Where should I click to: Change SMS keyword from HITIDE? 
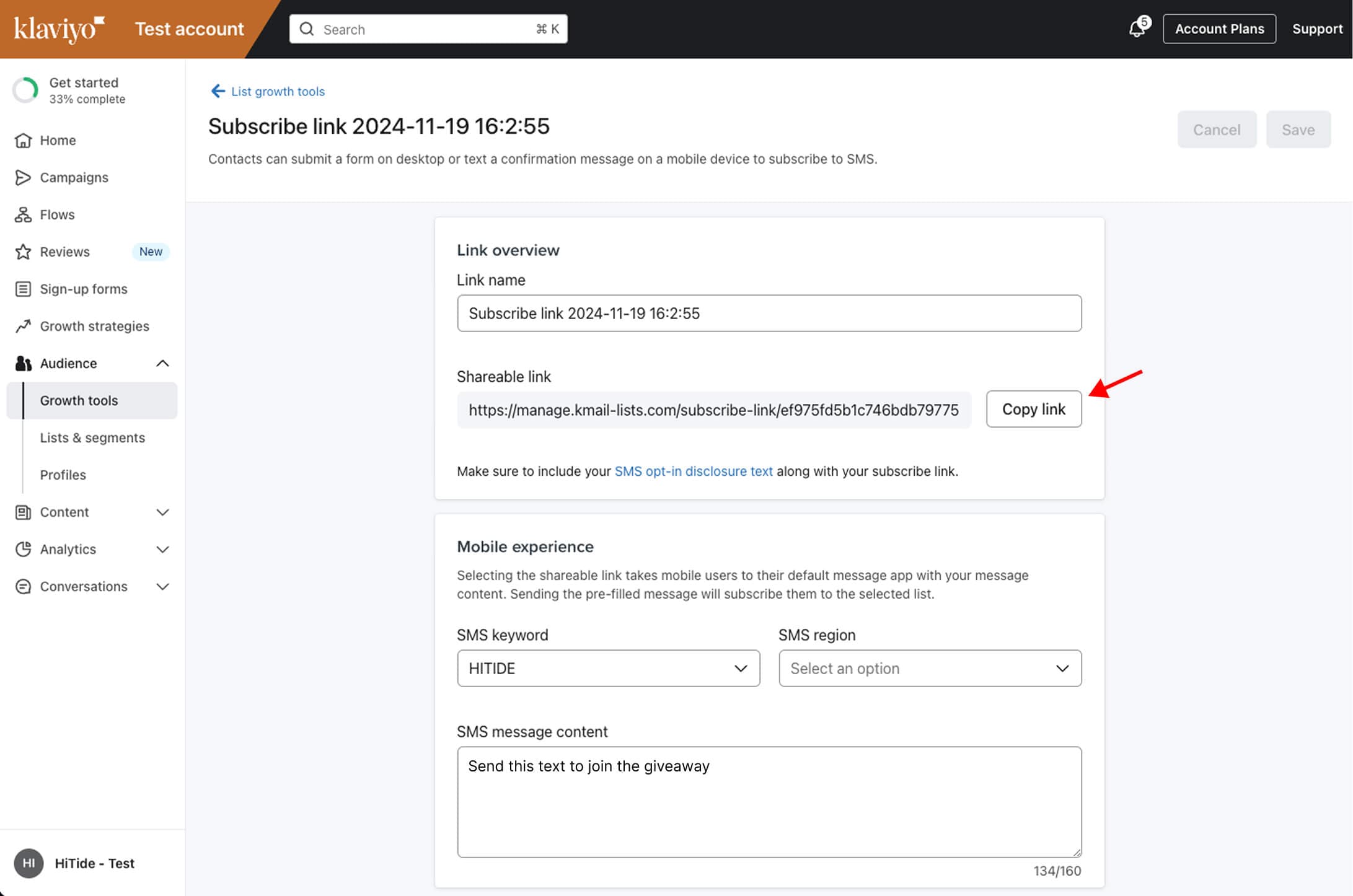608,668
